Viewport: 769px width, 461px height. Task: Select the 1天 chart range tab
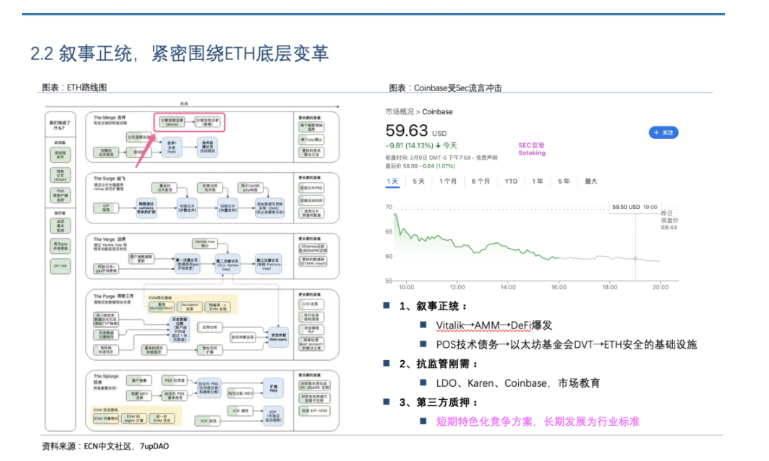(x=392, y=181)
